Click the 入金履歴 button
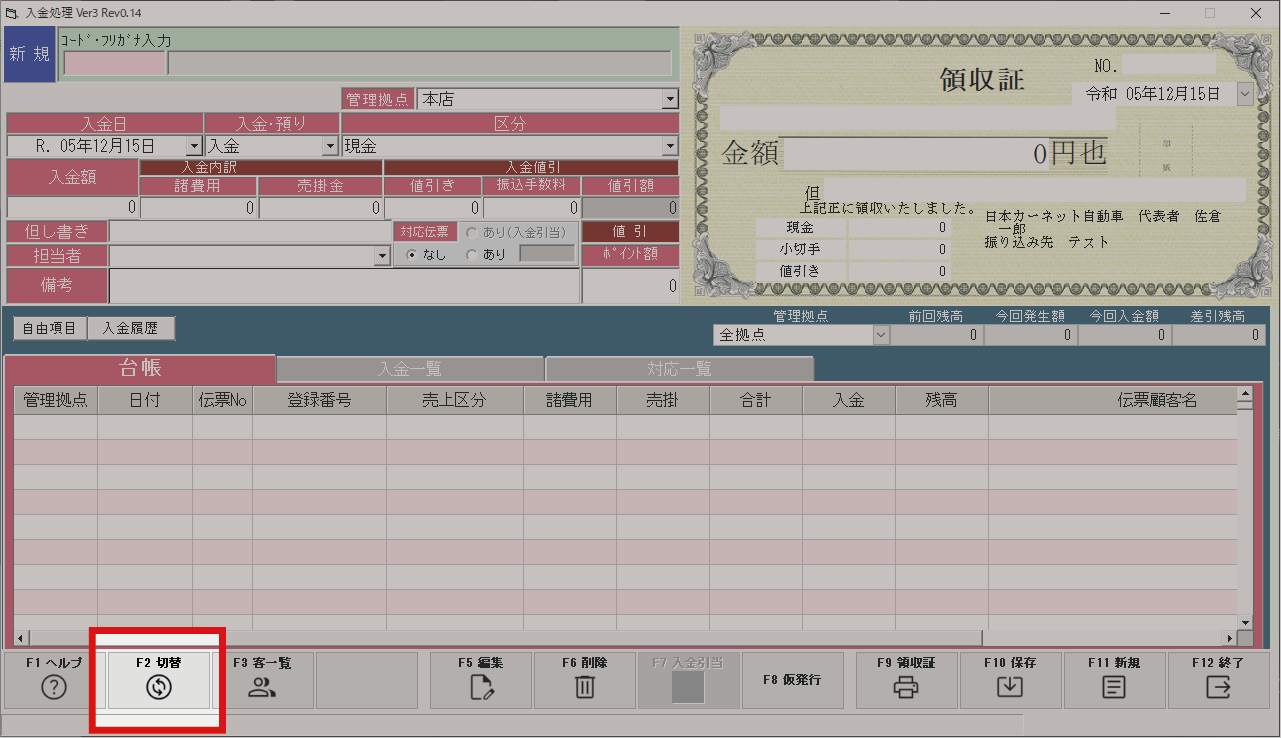The width and height of the screenshot is (1281, 738). 131,328
